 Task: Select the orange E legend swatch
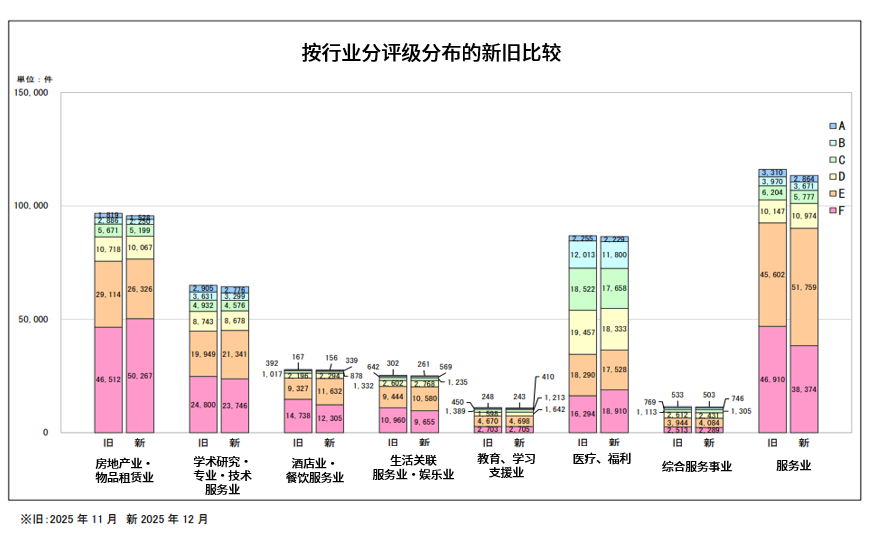coord(833,194)
